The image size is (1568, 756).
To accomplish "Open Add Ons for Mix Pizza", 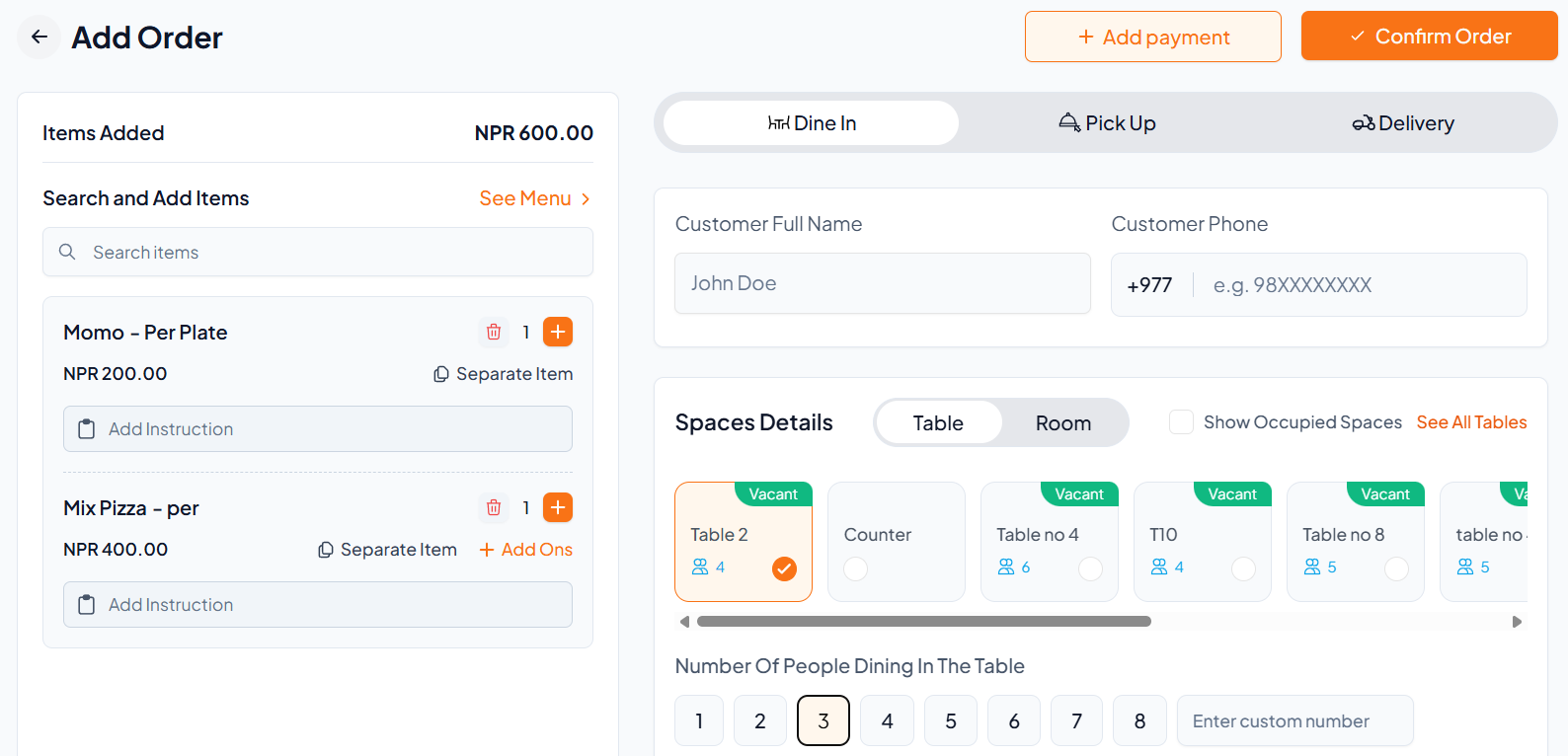I will (526, 551).
